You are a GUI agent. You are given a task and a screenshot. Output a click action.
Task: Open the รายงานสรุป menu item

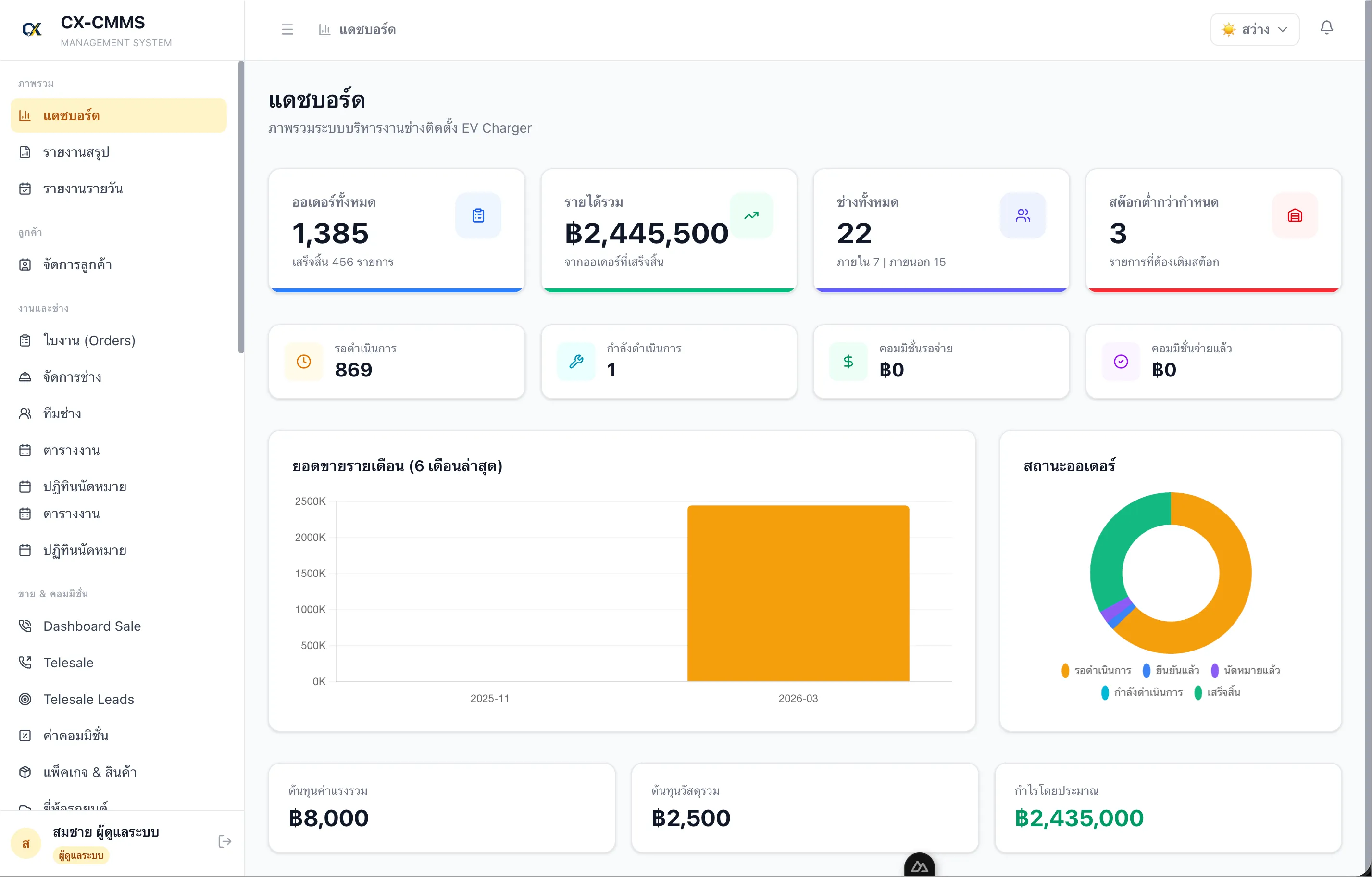pyautogui.click(x=76, y=152)
